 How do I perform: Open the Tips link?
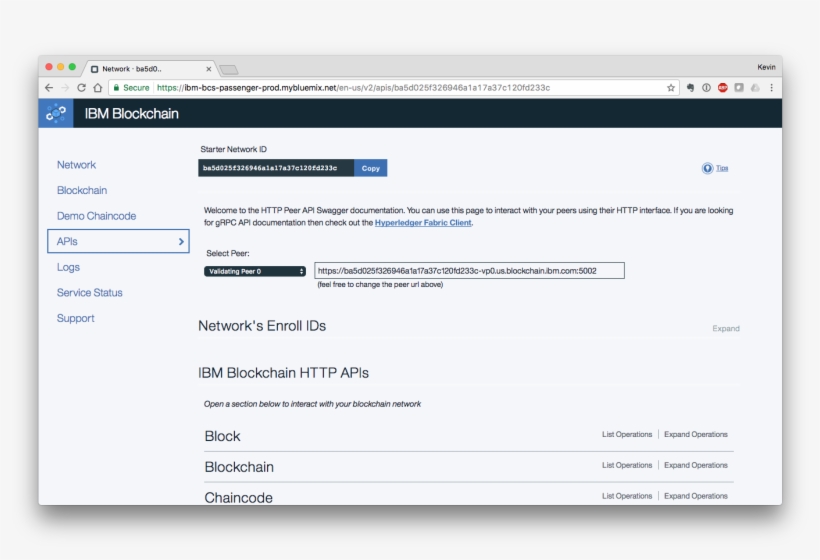[x=722, y=168]
